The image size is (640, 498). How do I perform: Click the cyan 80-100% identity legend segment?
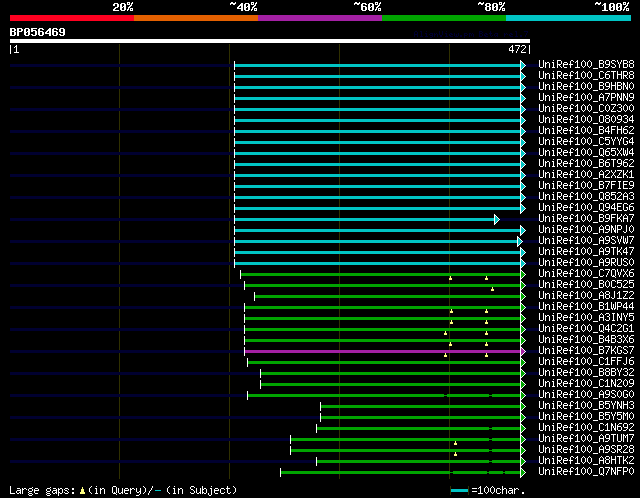(569, 18)
